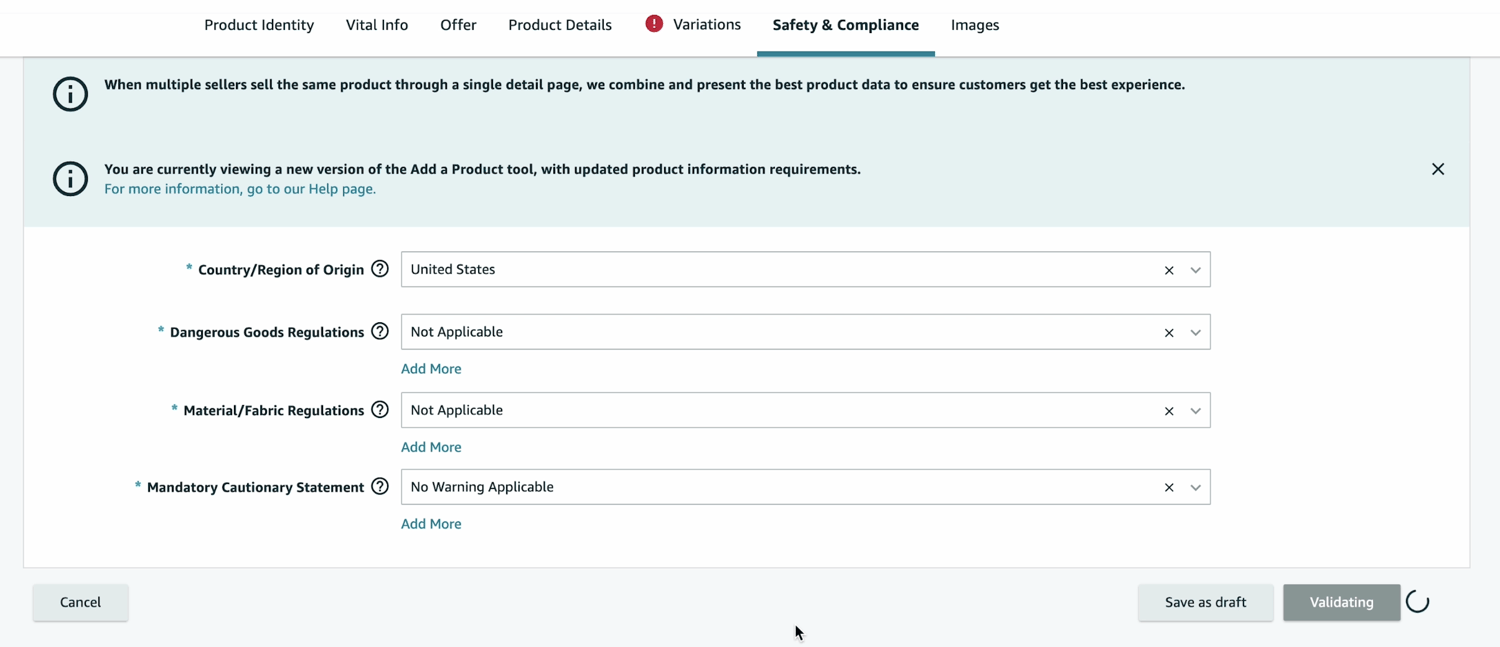The width and height of the screenshot is (1500, 647).
Task: Open the Country/Region of Origin help tooltip
Action: click(x=380, y=268)
